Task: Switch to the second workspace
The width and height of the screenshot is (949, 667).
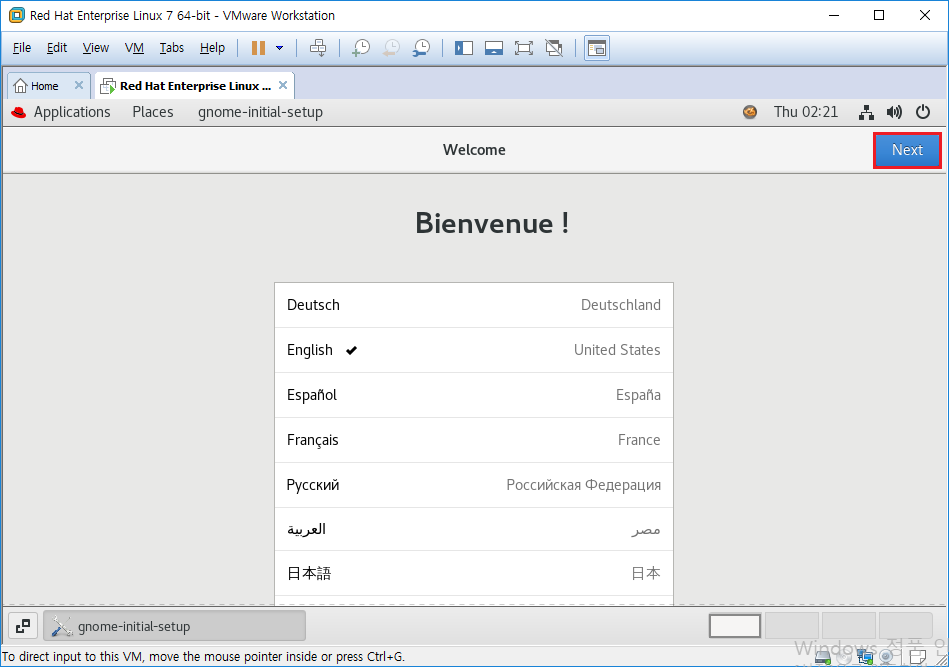Action: pos(792,626)
